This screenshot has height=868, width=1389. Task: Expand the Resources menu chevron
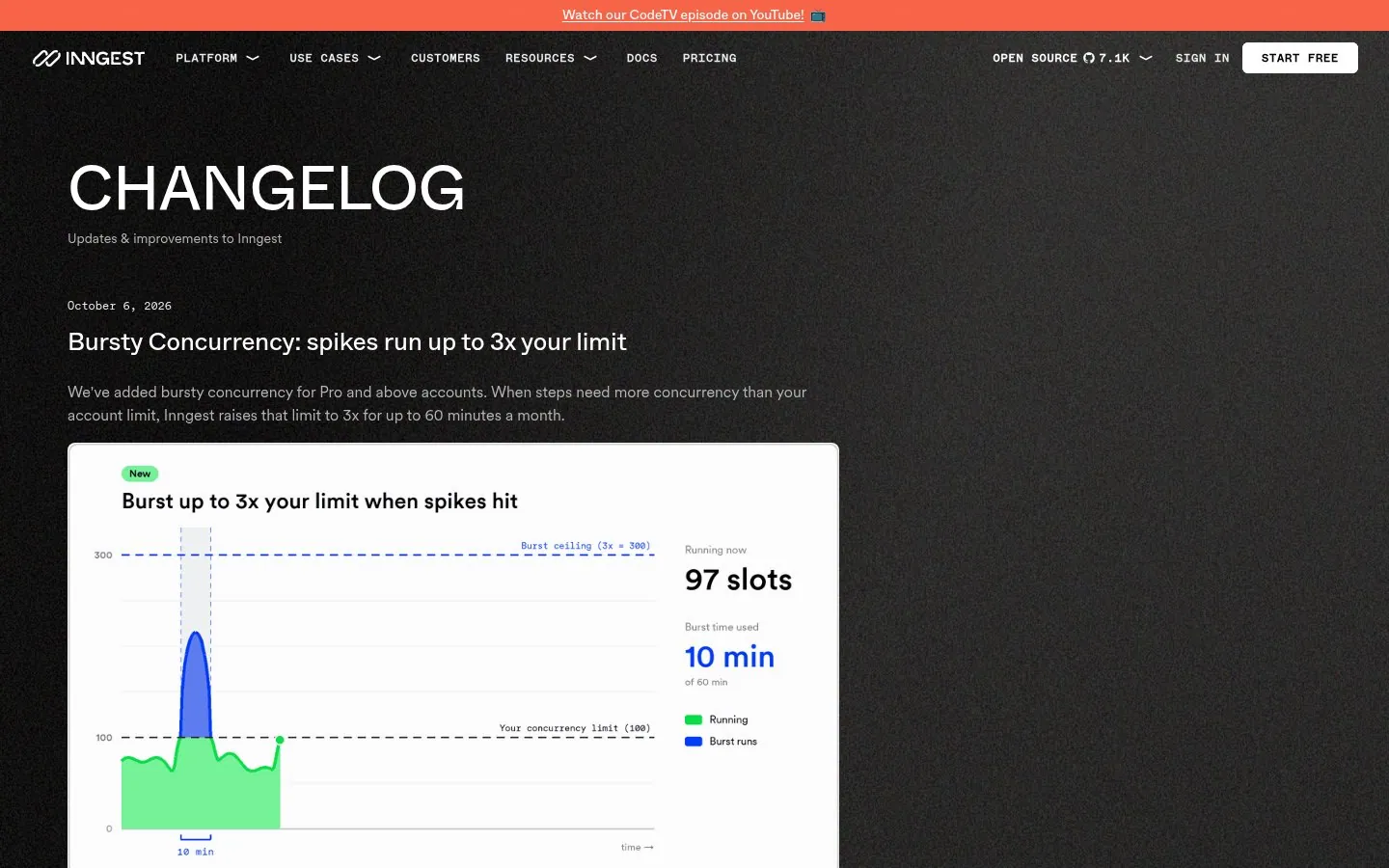[x=590, y=58]
